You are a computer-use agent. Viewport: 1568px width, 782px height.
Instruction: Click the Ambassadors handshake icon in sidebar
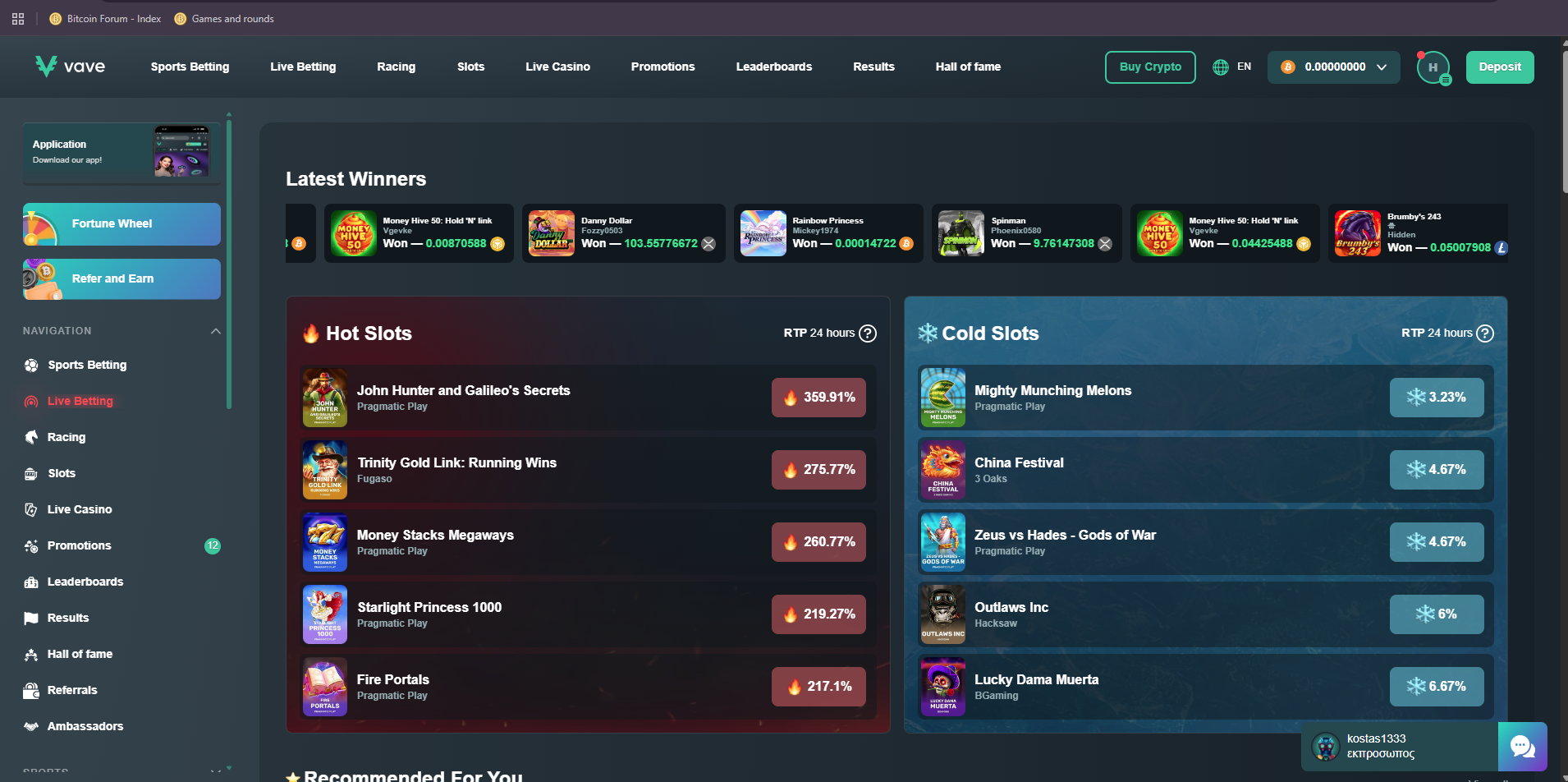[31, 726]
